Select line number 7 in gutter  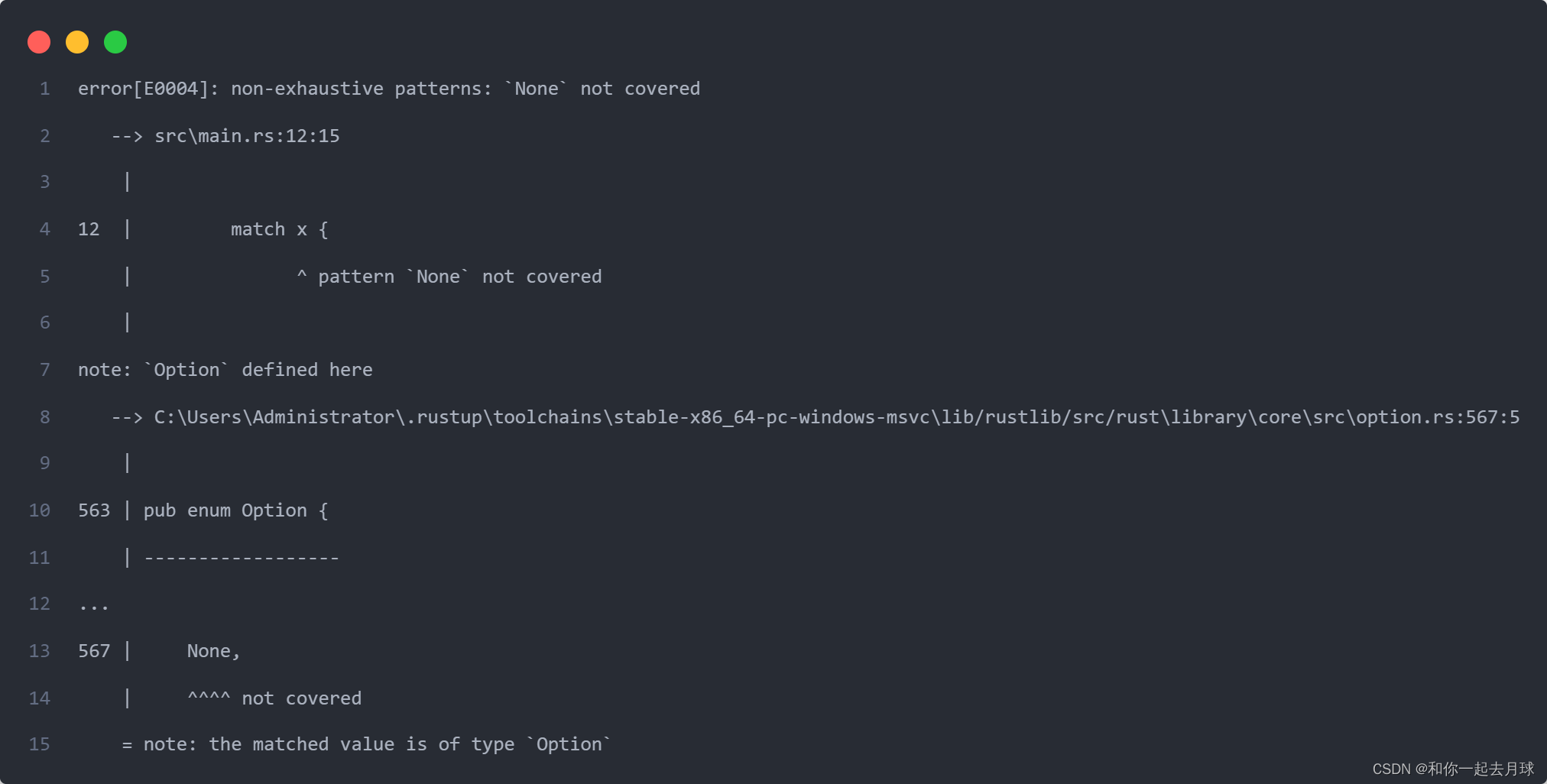click(x=45, y=370)
